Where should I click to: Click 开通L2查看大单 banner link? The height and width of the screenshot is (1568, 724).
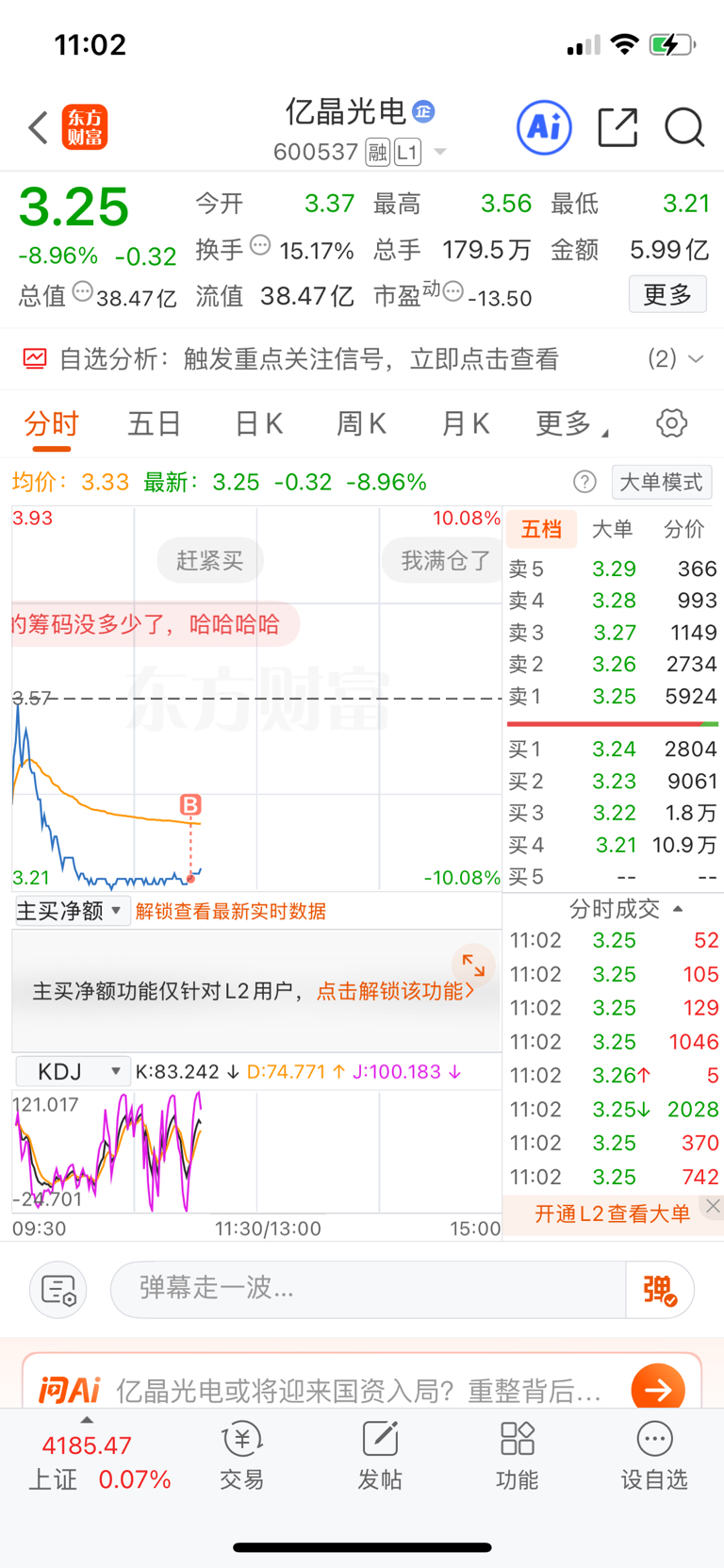tap(612, 1213)
